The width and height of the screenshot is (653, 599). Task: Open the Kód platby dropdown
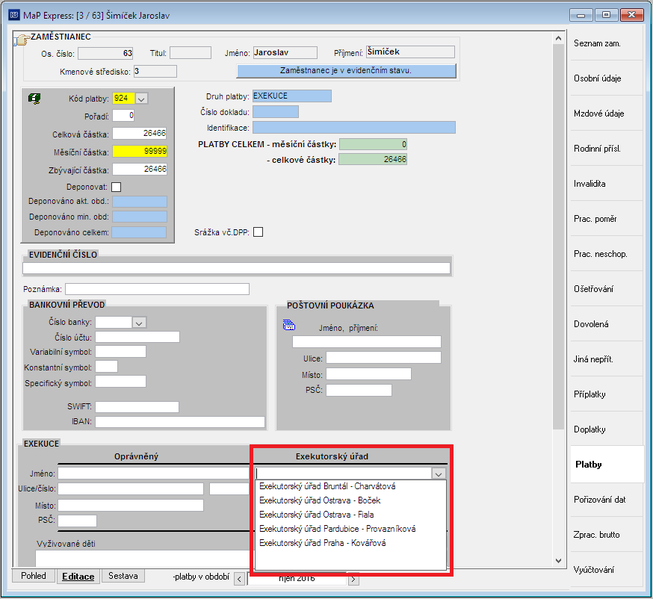pyautogui.click(x=142, y=99)
